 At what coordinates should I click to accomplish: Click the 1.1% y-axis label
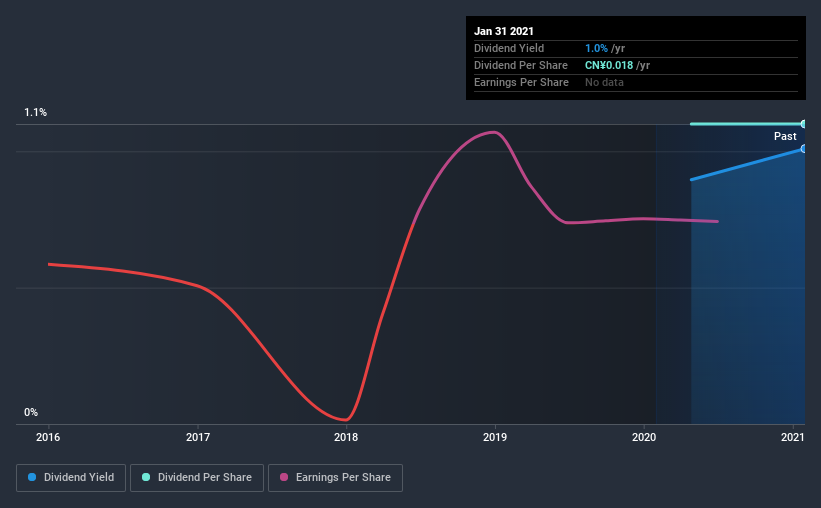[x=36, y=113]
